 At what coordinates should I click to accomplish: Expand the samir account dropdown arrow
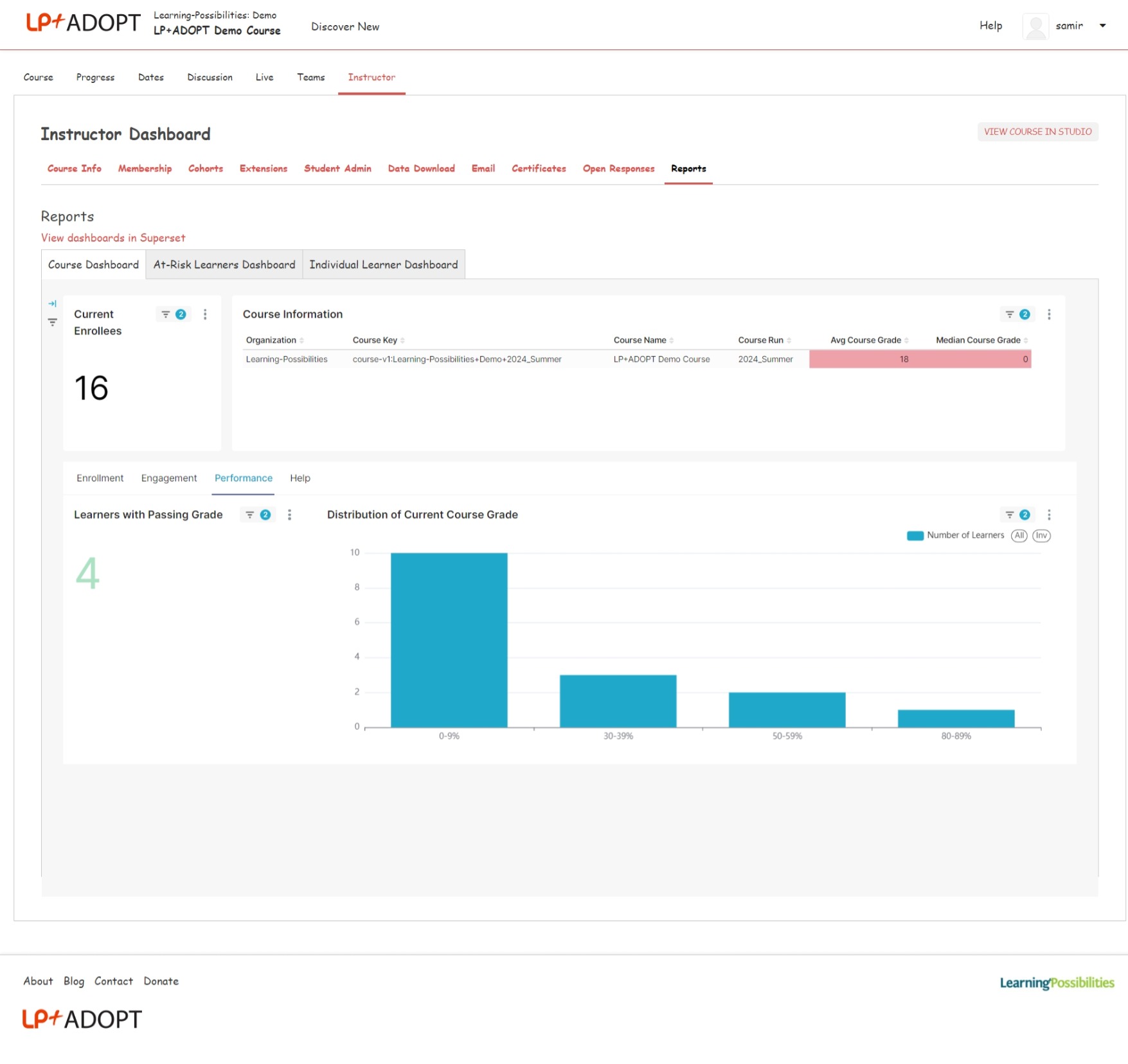(1102, 26)
